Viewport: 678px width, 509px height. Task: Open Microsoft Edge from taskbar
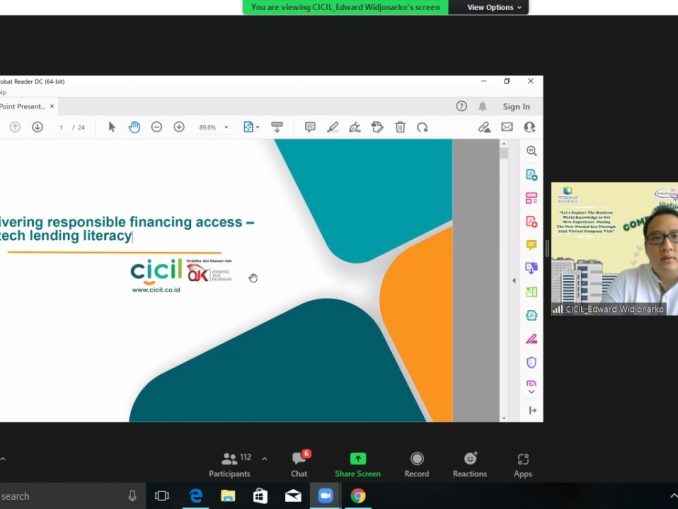tap(195, 496)
